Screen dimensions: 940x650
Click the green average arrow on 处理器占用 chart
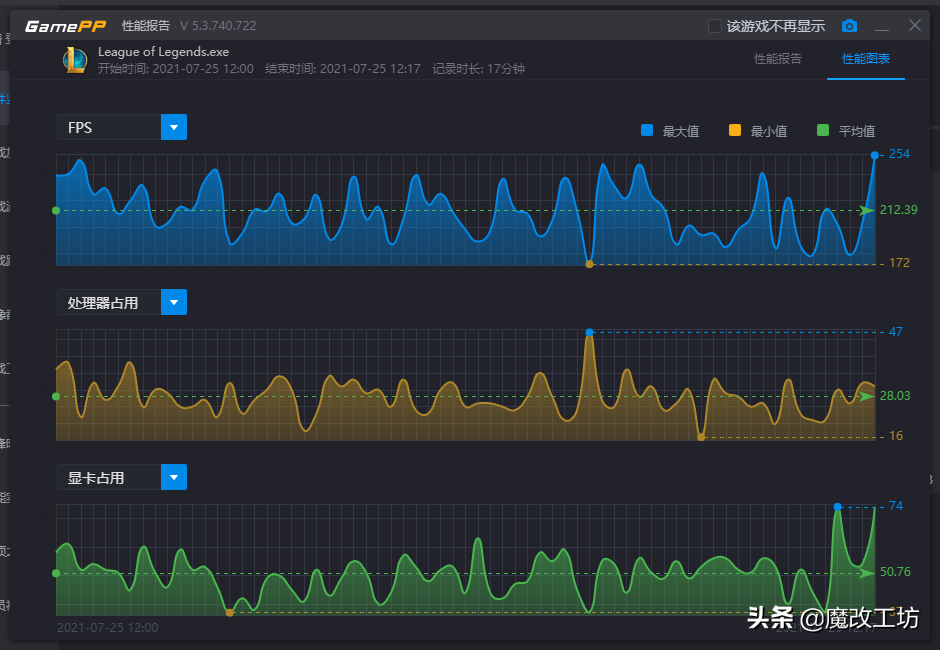[x=866, y=396]
